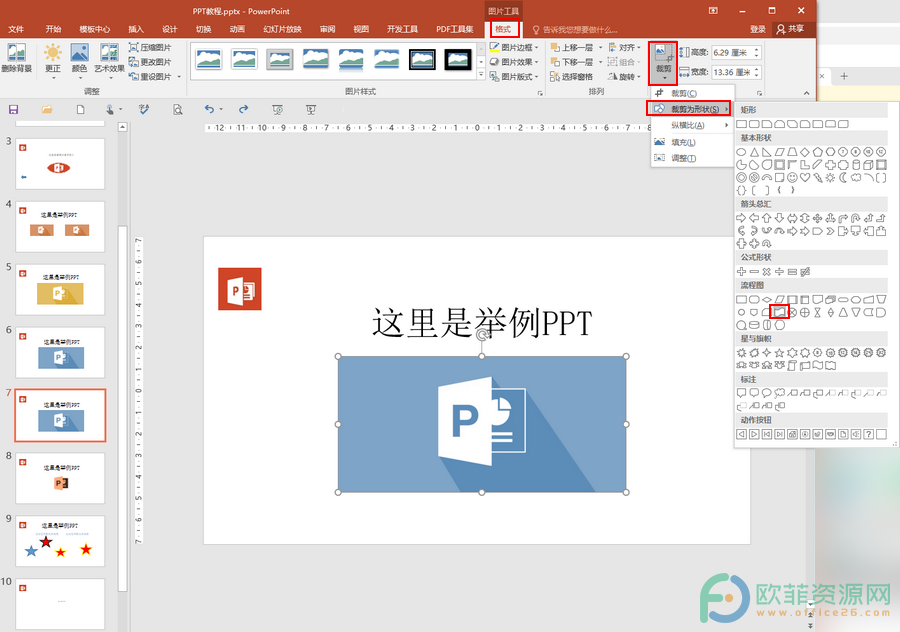
Task: Open the Format (格式) ribbon tab
Action: point(503,29)
